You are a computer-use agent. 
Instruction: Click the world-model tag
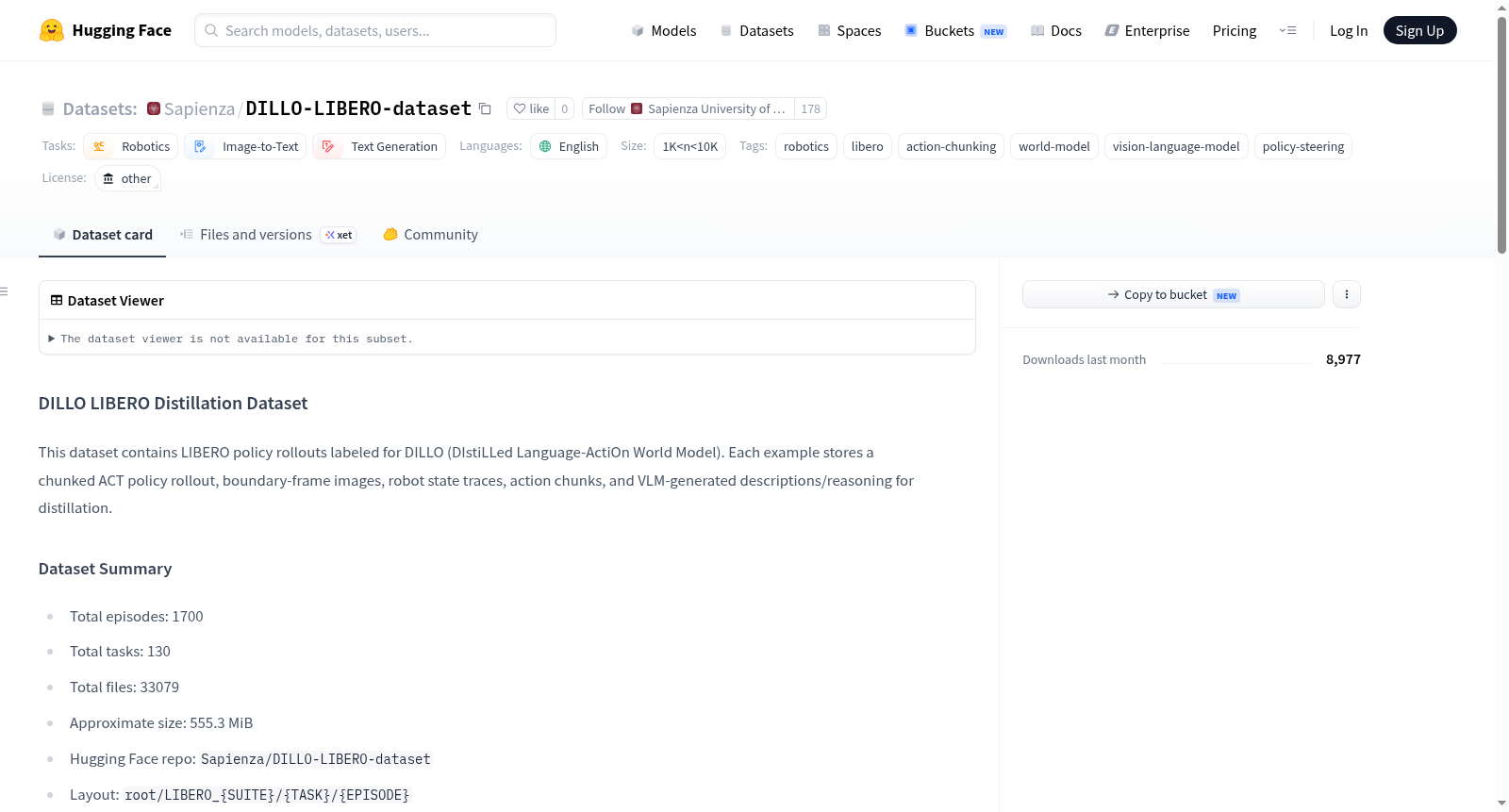pyautogui.click(x=1054, y=146)
